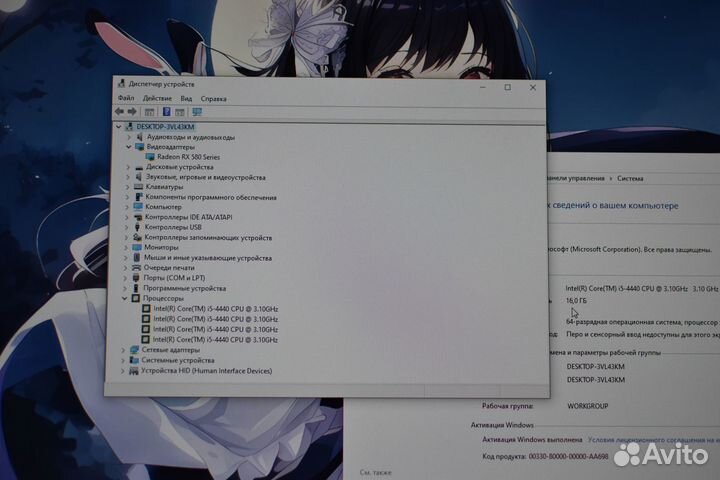
Task: Click the Back arrow in toolbar
Action: (x=120, y=112)
